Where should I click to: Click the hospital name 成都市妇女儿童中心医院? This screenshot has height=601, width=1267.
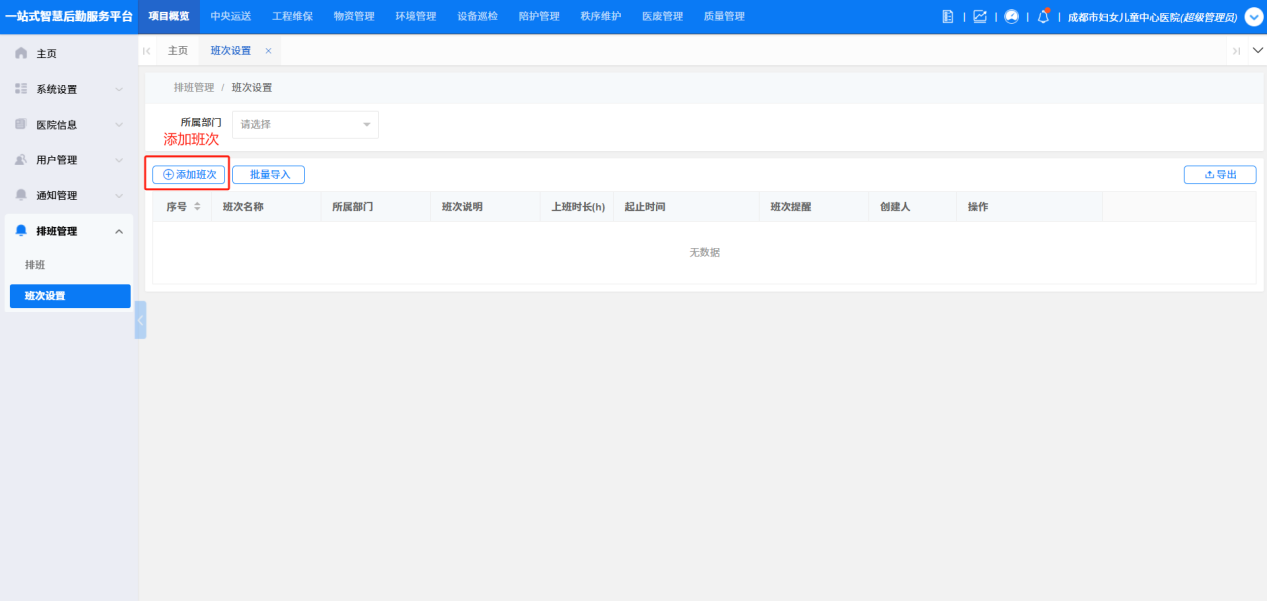pyautogui.click(x=1124, y=18)
